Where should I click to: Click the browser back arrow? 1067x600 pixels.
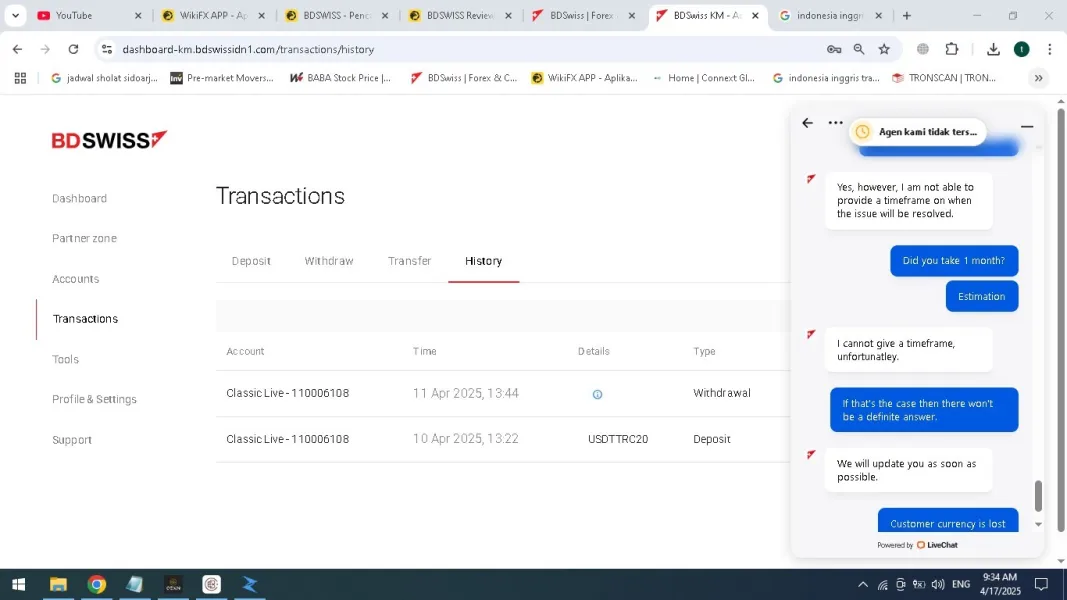point(17,49)
